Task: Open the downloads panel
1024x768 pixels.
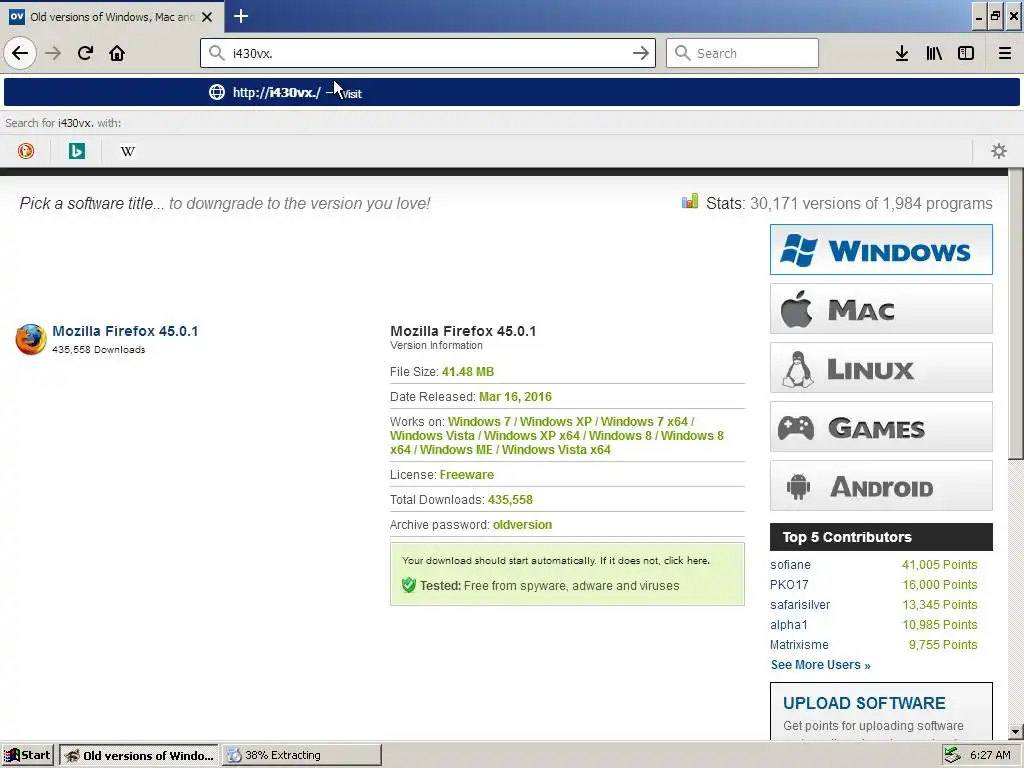Action: [x=902, y=53]
